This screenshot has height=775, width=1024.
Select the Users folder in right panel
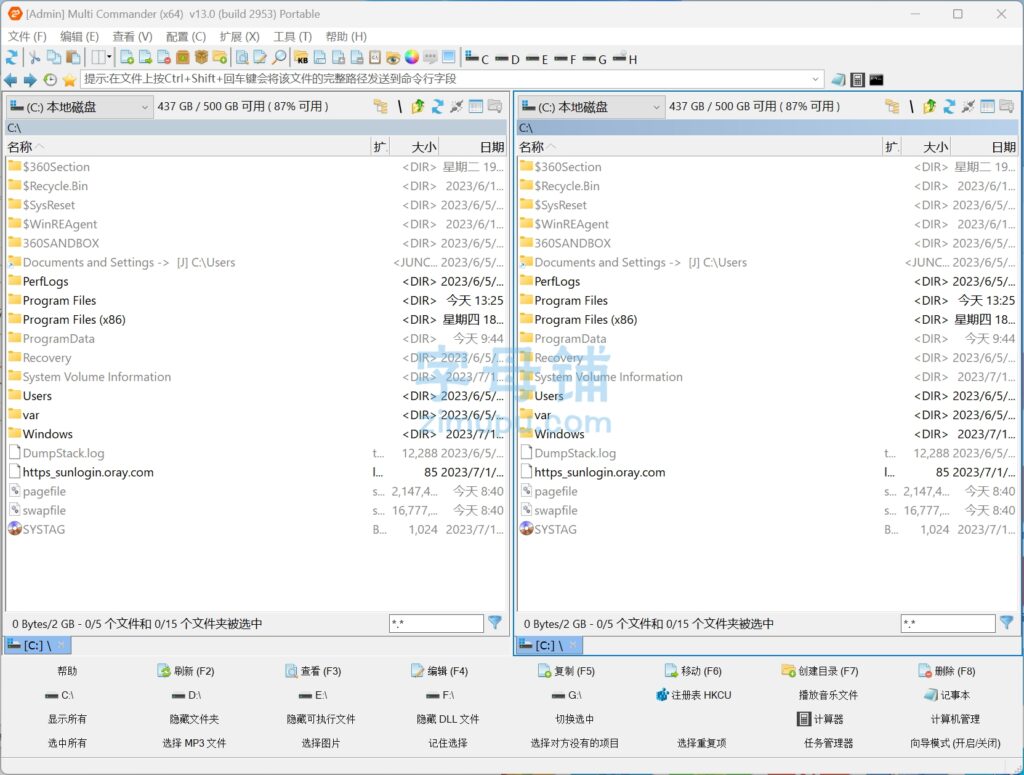(767, 396)
